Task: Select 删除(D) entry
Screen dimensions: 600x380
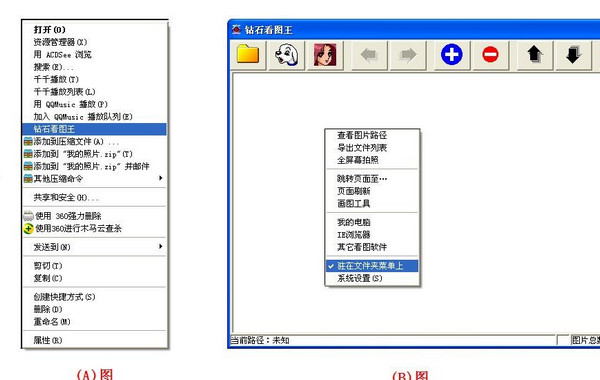Action: click(95, 309)
